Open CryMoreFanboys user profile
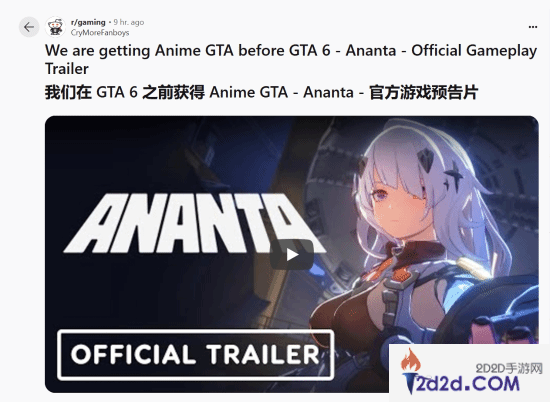Image resolution: width=550 pixels, height=402 pixels. click(100, 33)
